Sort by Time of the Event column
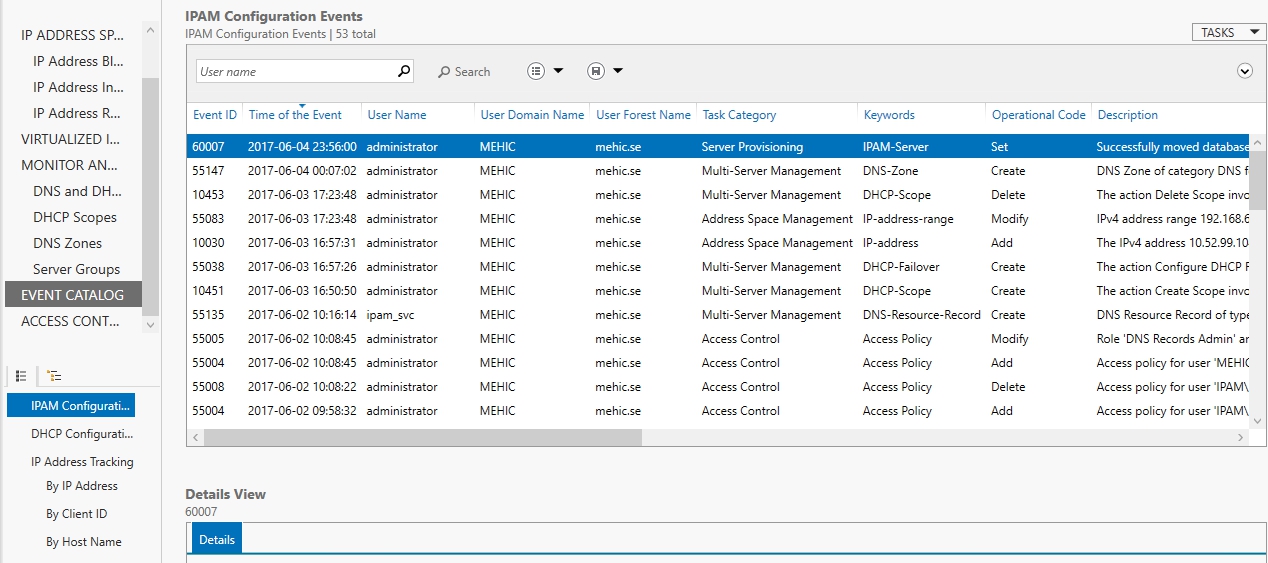Viewport: 1268px width, 563px height. click(x=295, y=115)
